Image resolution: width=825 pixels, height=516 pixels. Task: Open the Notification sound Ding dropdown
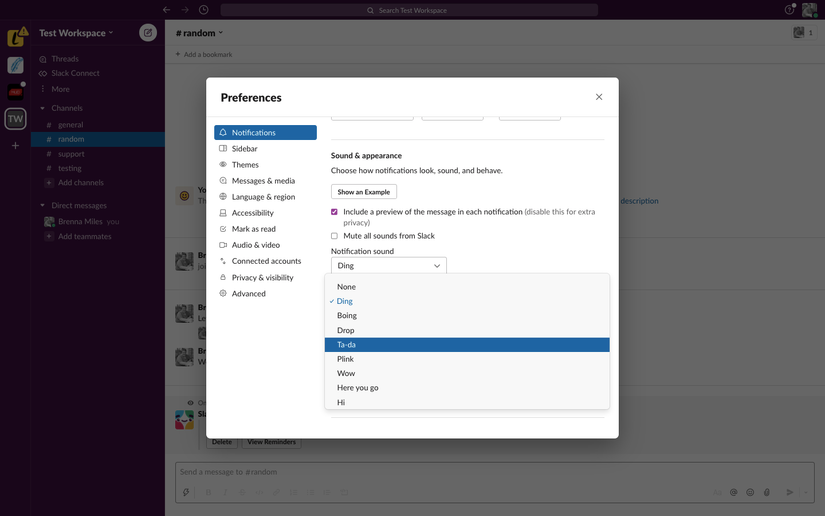pyautogui.click(x=389, y=266)
